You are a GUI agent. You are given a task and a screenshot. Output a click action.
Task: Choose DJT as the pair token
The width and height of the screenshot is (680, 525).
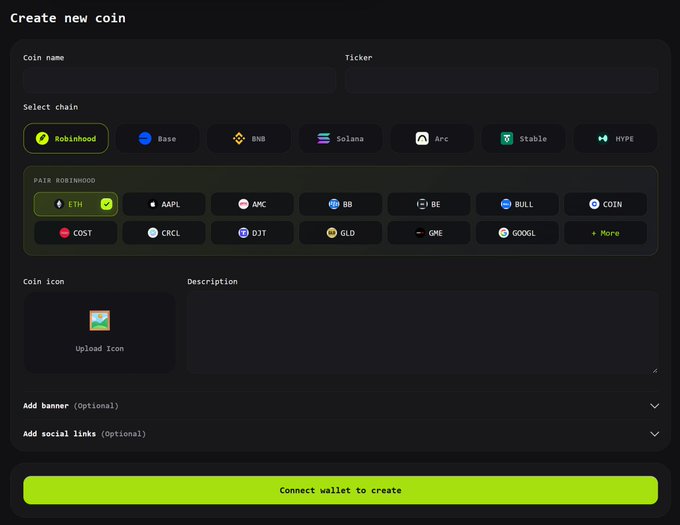252,233
